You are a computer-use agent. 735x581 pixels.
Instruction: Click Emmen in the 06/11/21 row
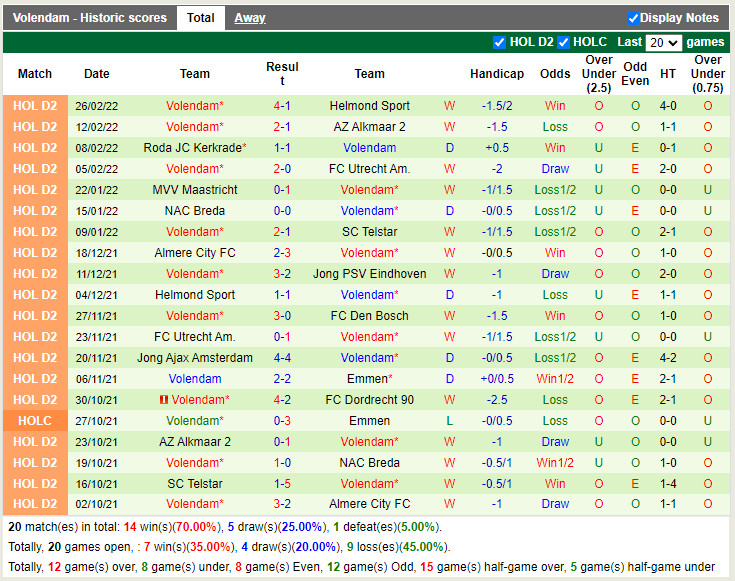point(367,379)
